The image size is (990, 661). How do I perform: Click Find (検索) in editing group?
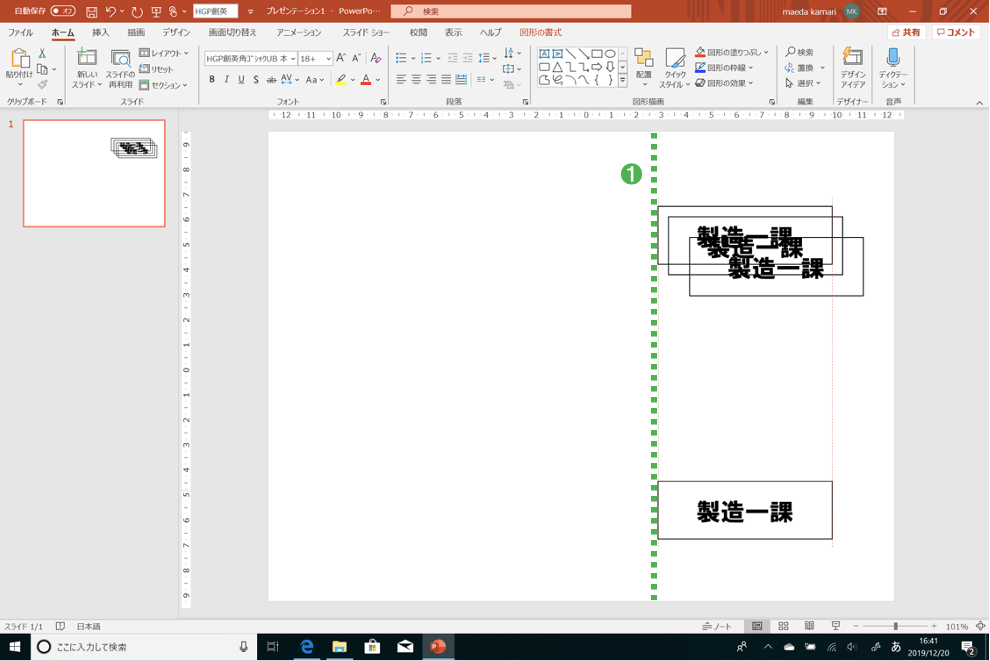pos(799,52)
